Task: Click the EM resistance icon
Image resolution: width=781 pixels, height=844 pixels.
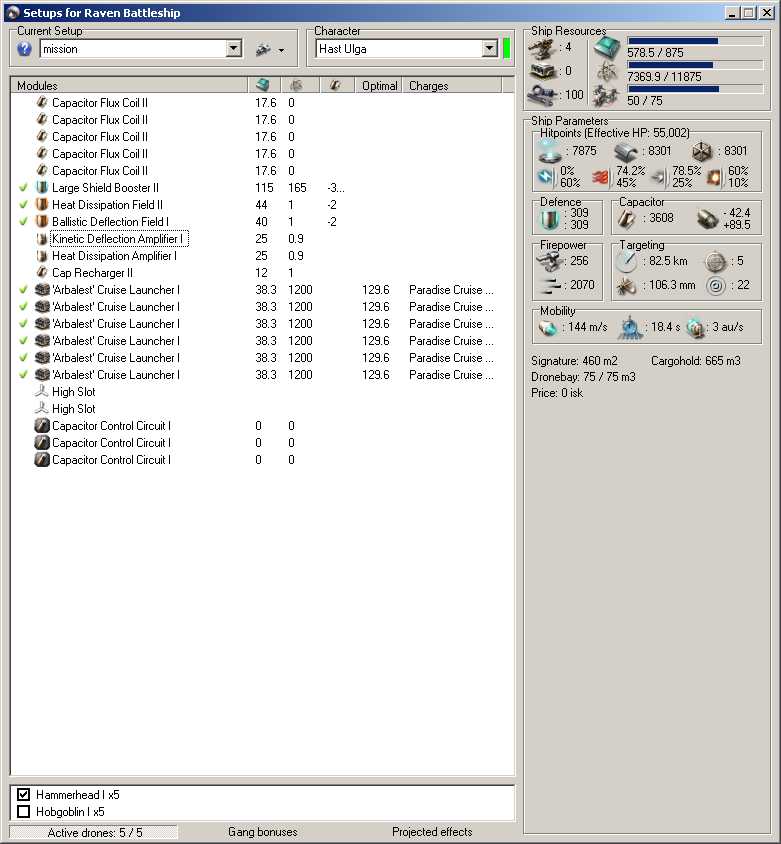Action: [x=547, y=177]
